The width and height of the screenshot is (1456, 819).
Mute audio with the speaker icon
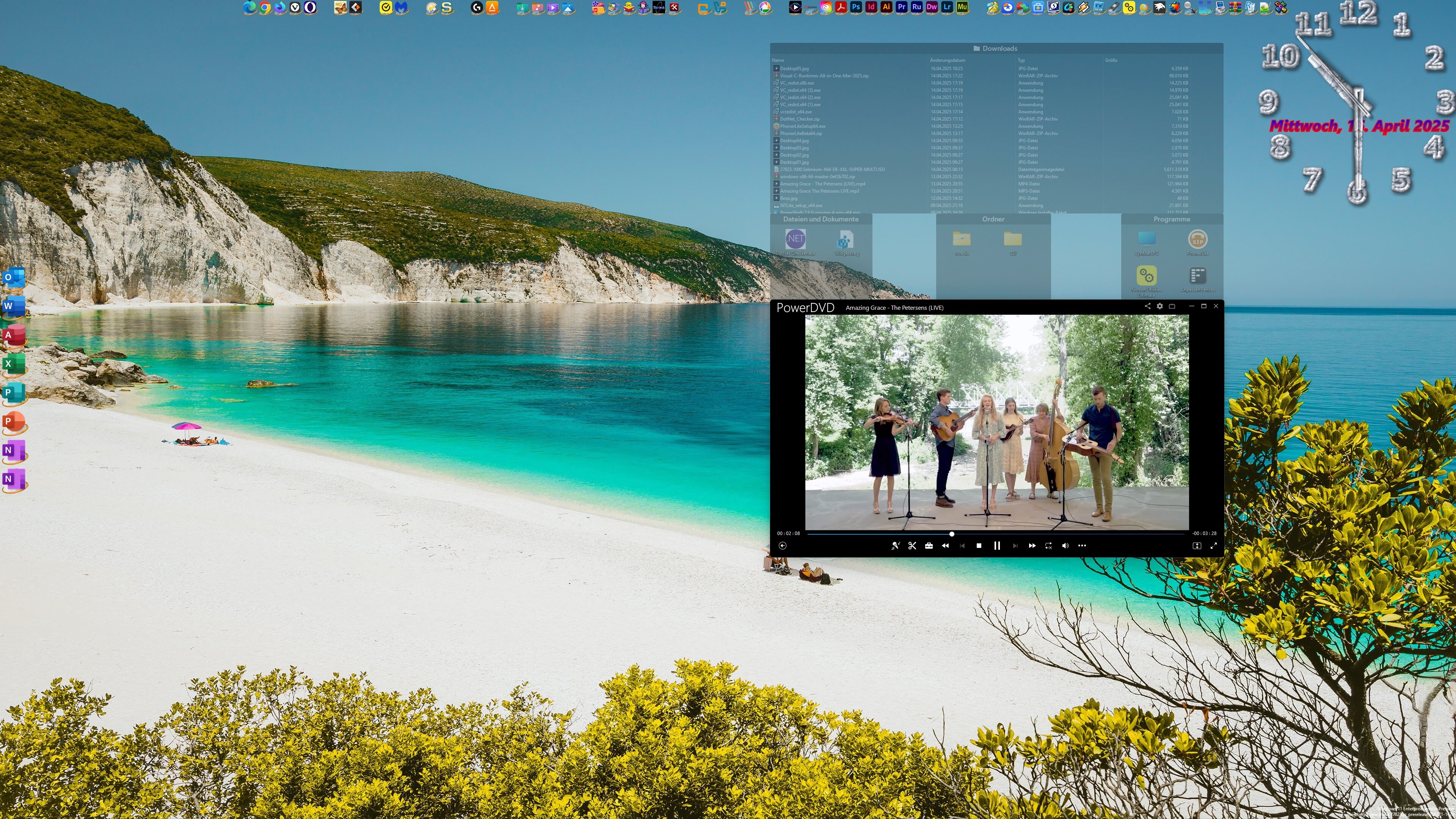click(x=1065, y=546)
